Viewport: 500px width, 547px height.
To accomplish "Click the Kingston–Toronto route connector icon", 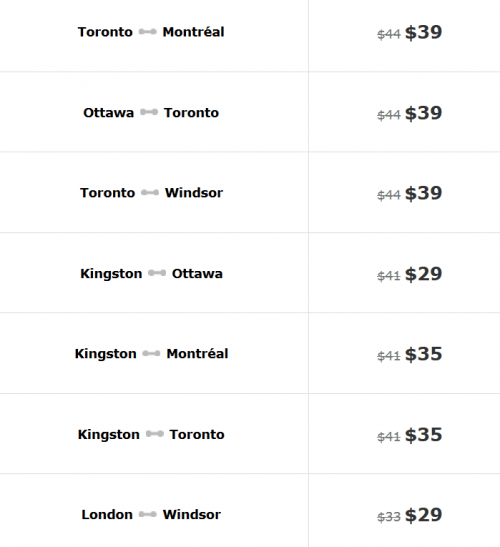I will 155,434.
